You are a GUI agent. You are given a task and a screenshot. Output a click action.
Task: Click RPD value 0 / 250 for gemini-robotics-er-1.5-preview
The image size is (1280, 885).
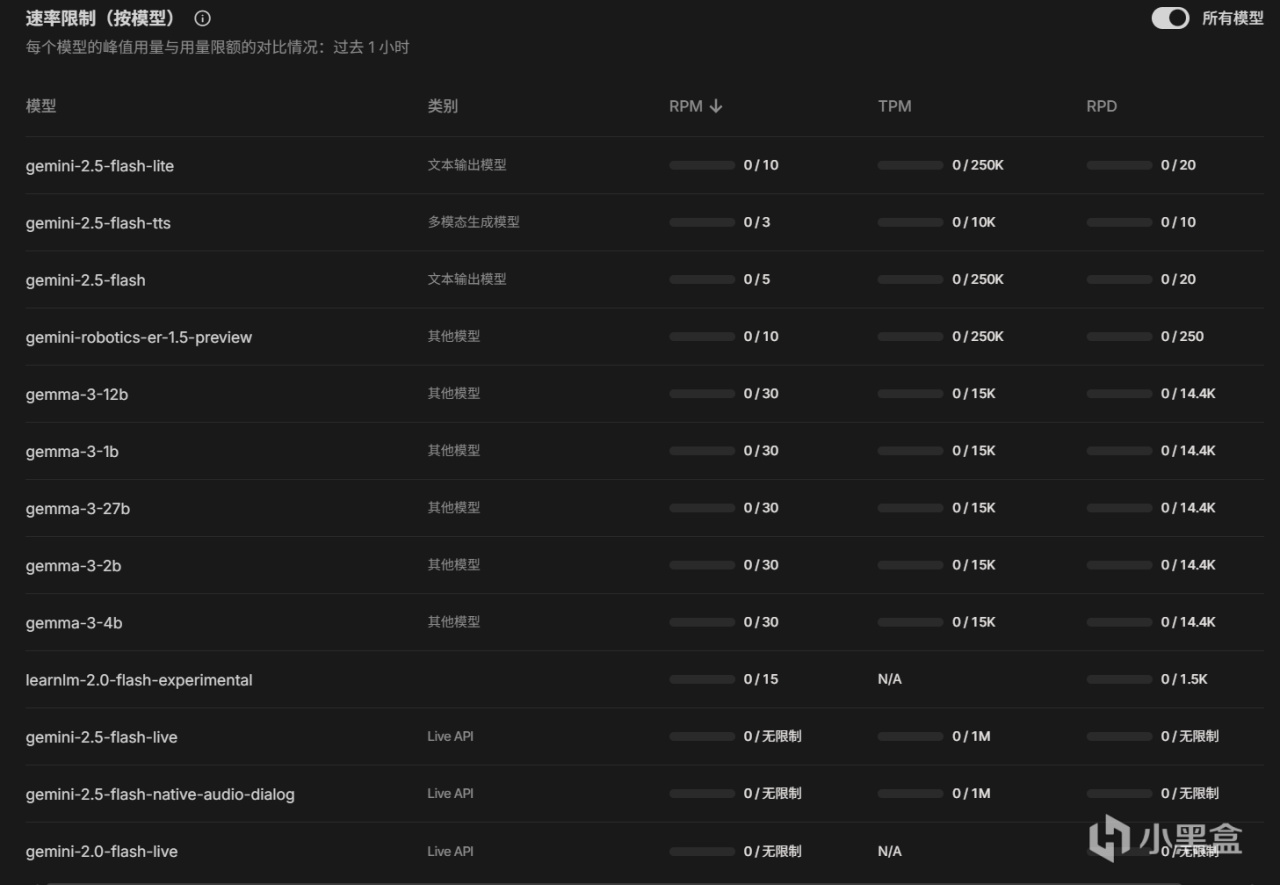click(1182, 336)
